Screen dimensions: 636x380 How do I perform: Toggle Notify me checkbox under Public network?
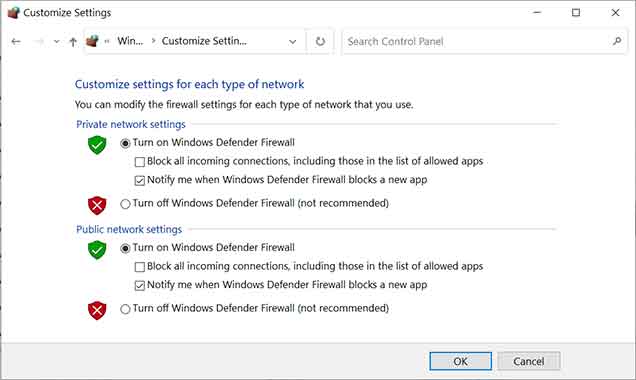[140, 286]
